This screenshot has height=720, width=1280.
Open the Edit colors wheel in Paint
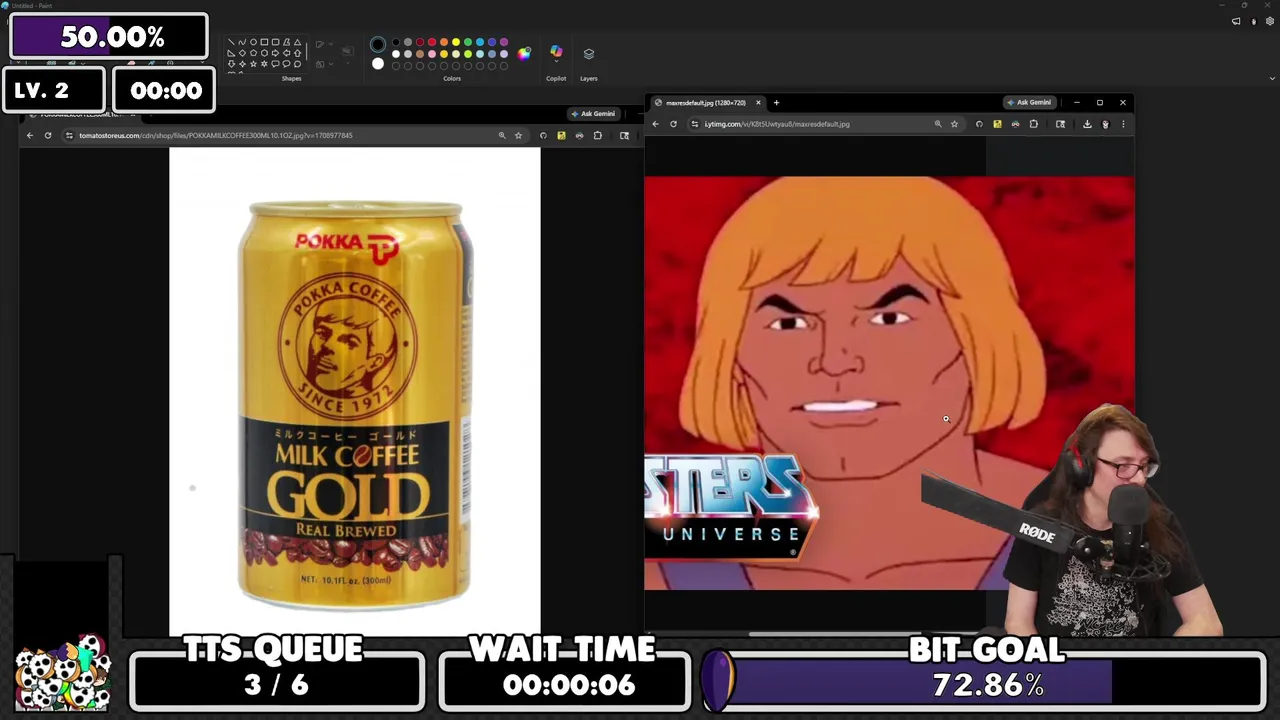[524, 54]
